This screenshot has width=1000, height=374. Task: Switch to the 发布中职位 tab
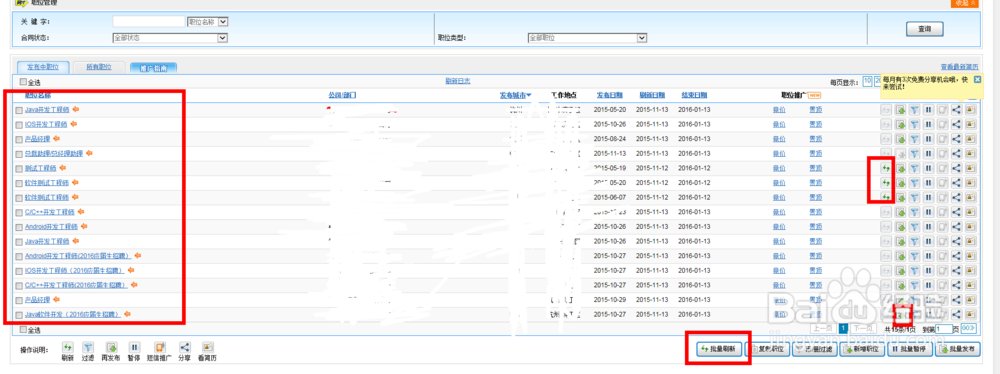(x=43, y=66)
